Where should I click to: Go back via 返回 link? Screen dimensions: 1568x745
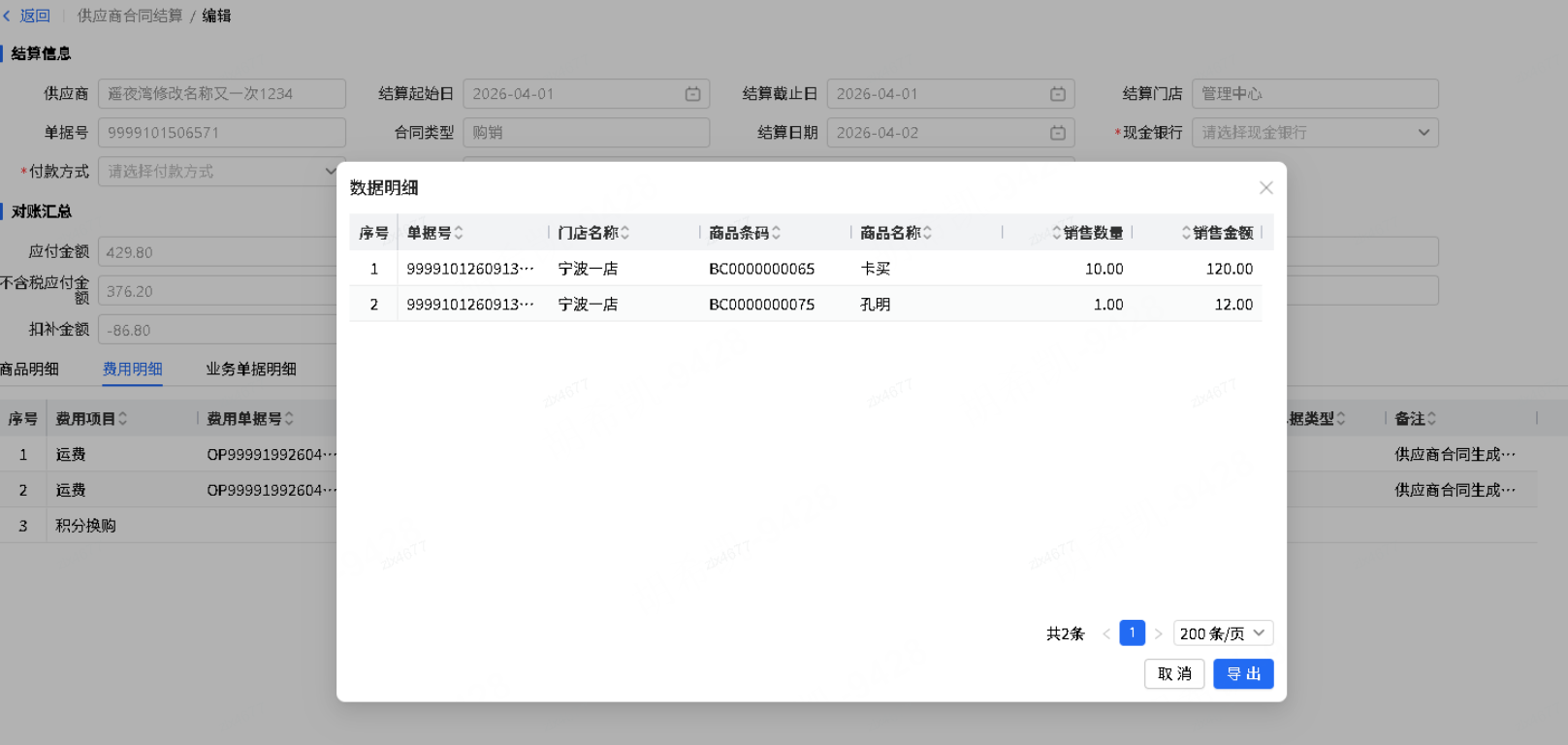click(27, 16)
